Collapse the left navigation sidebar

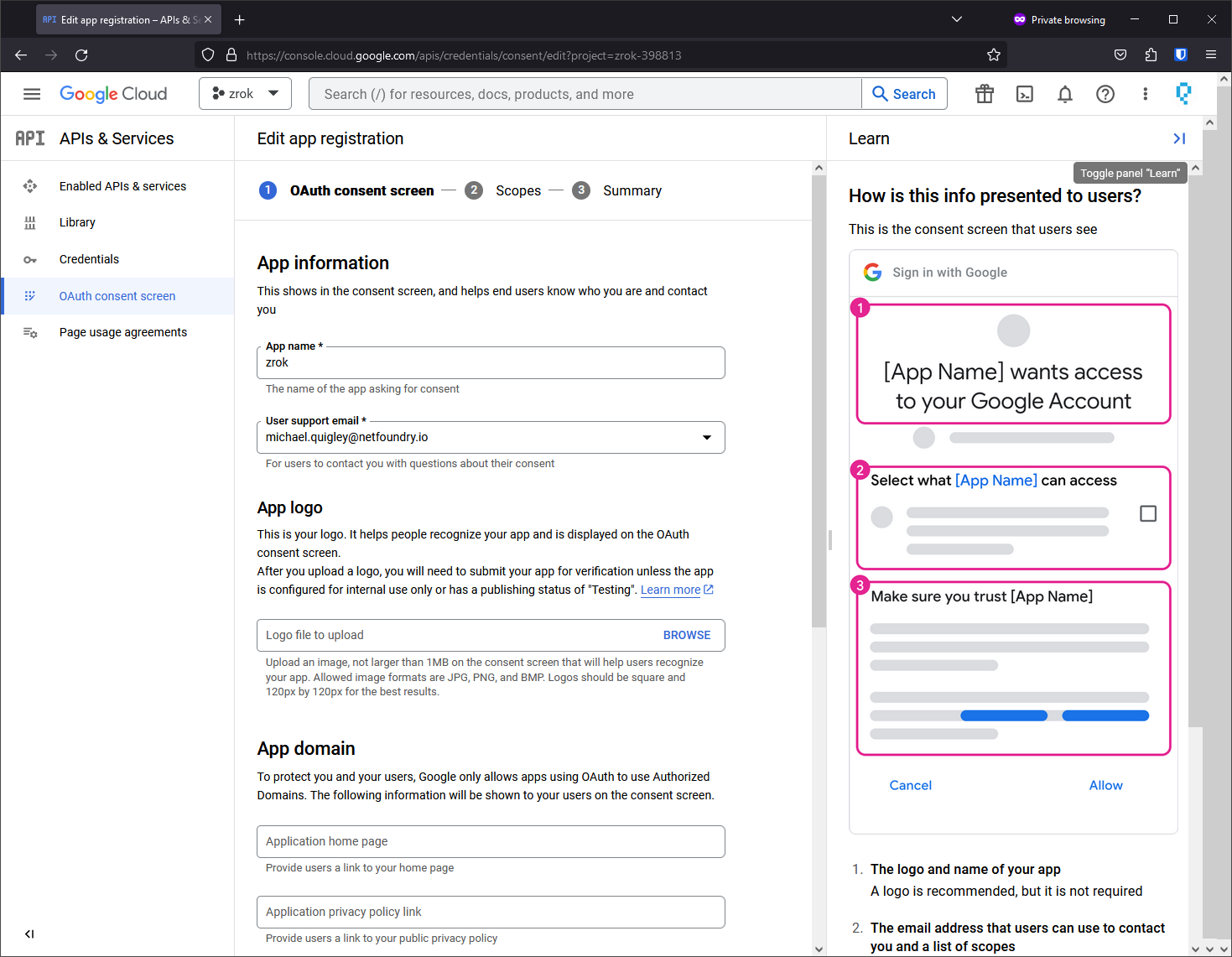coord(29,934)
